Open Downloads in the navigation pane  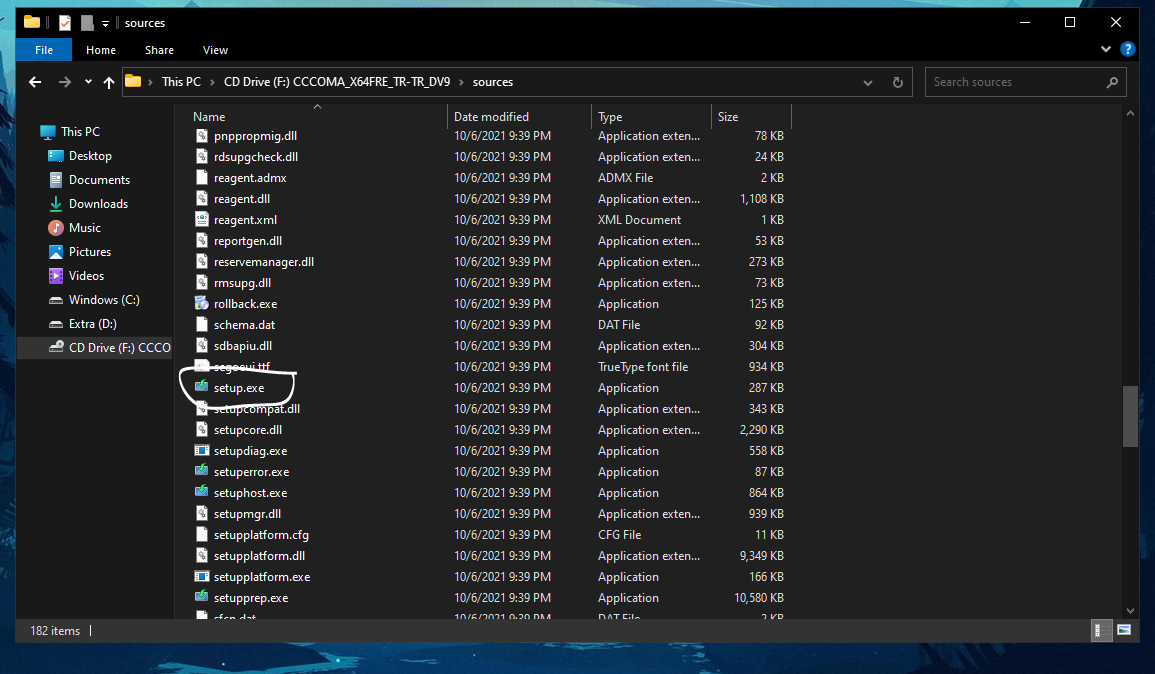pyautogui.click(x=98, y=203)
